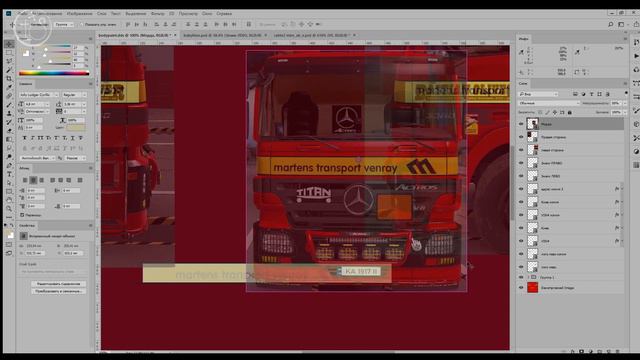The width and height of the screenshot is (640, 360).
Task: Open the Regular font style dropdown
Action: coord(74,95)
